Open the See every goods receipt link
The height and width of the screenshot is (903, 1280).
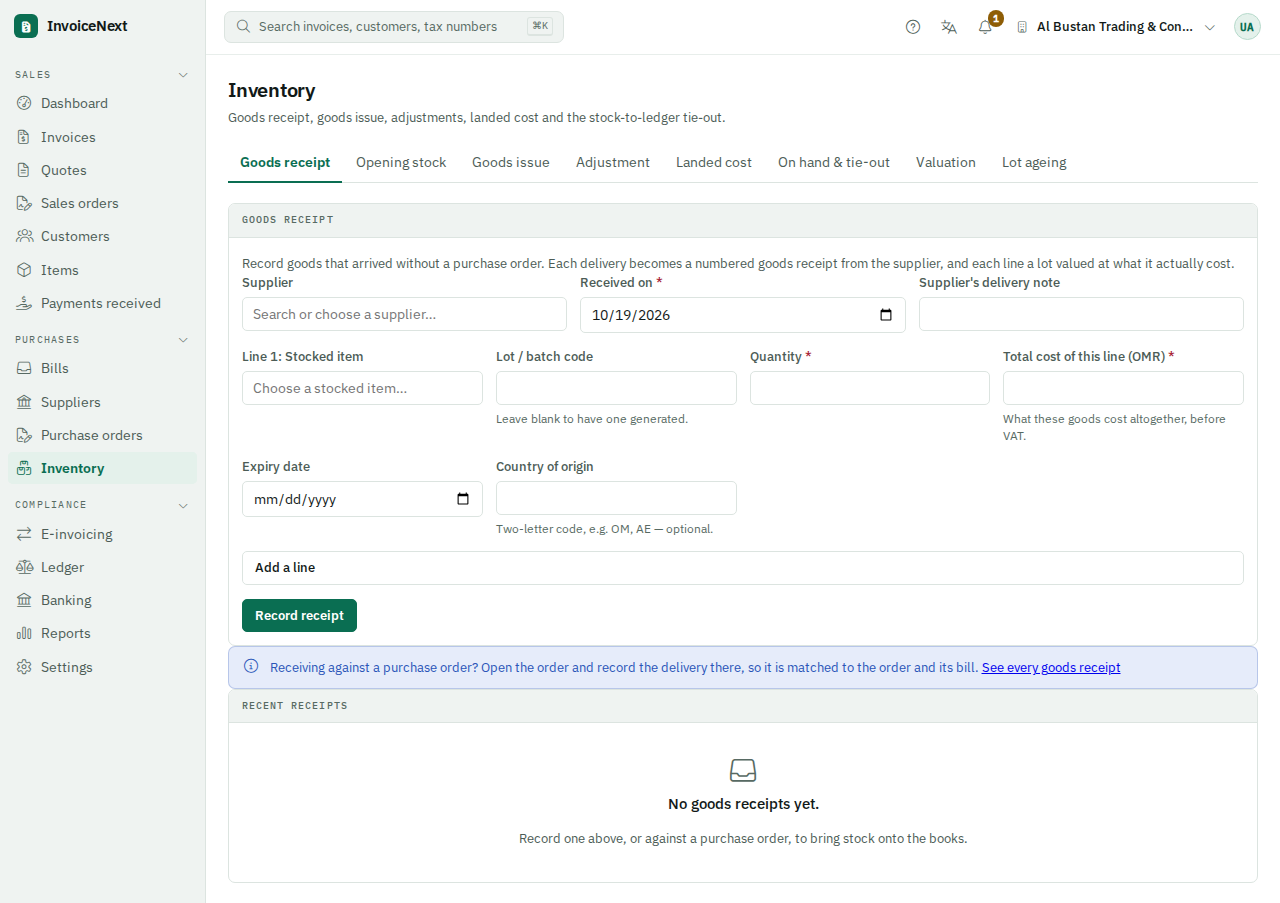pyautogui.click(x=1051, y=667)
